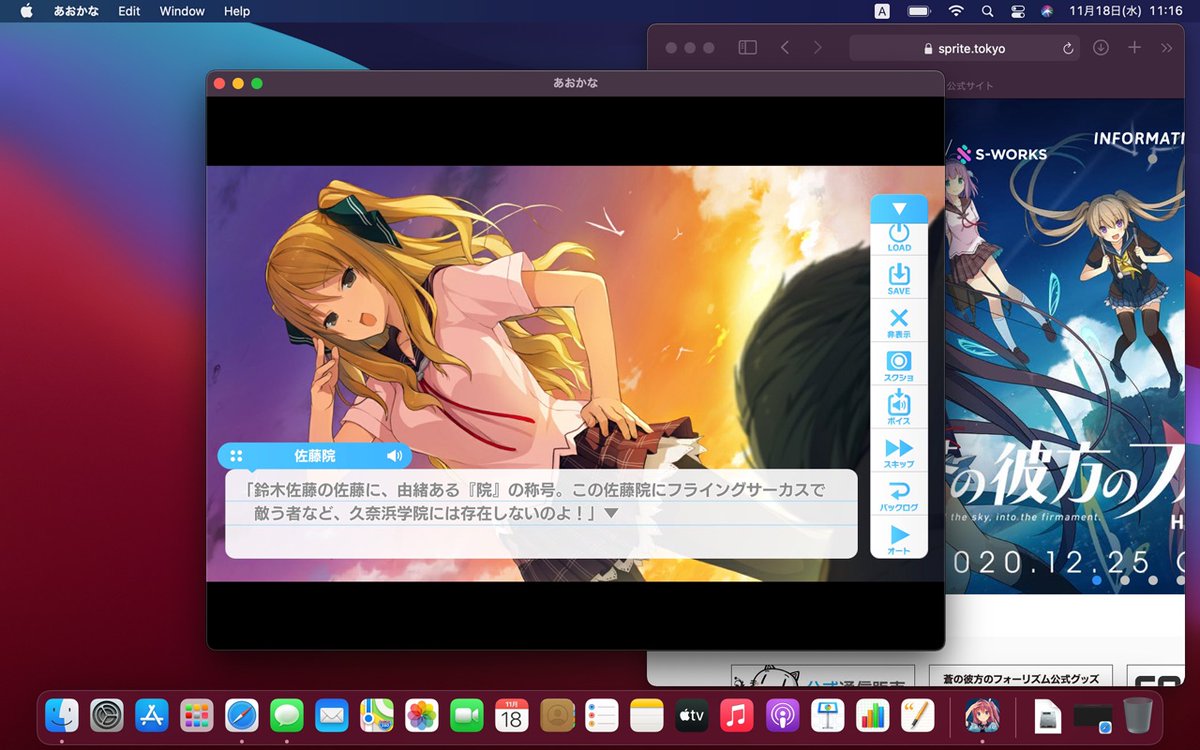The image size is (1200, 750).
Task: Click the dotted grip on name tag
Action: tap(236, 456)
